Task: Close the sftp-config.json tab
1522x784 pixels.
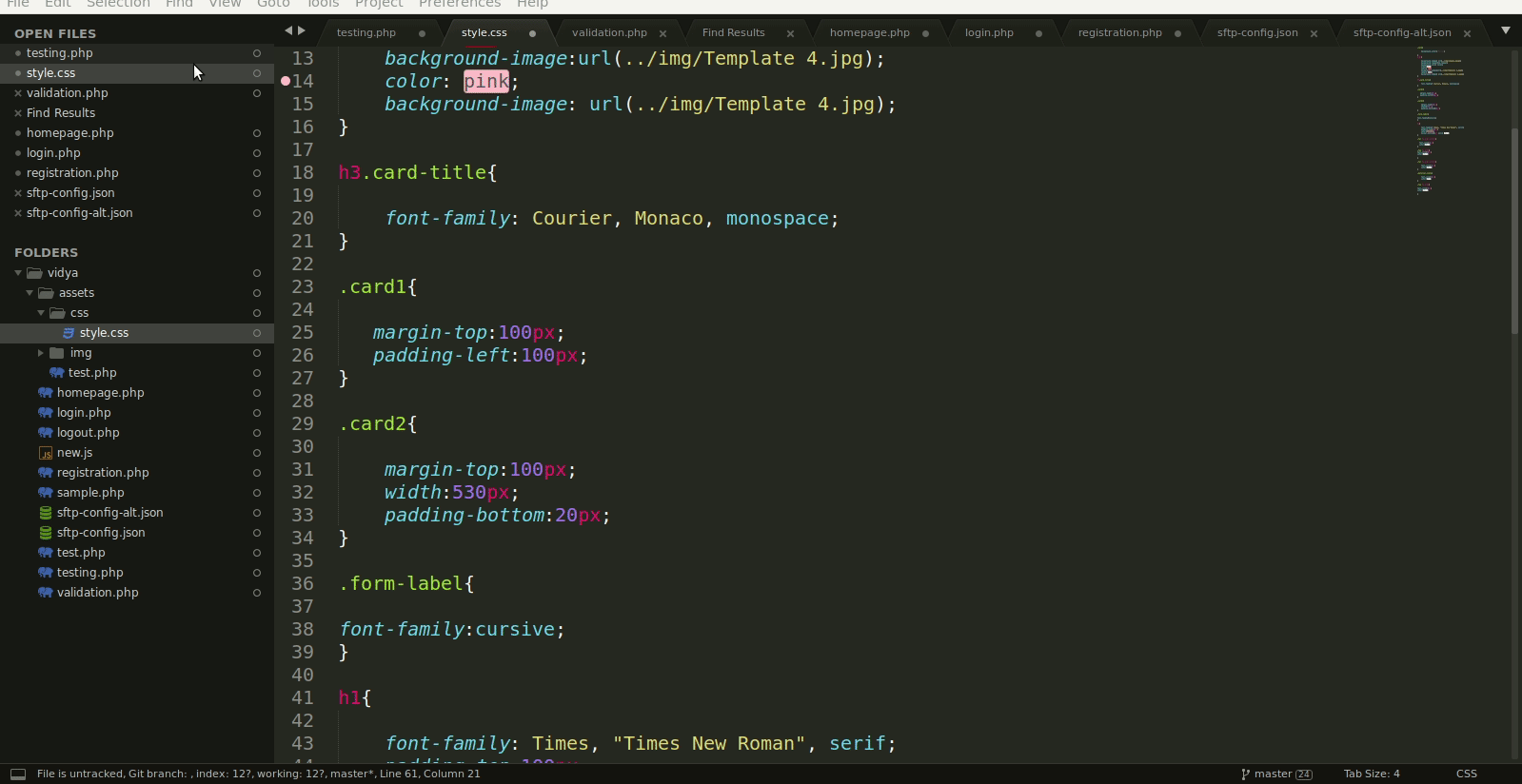Action: pyautogui.click(x=1314, y=33)
